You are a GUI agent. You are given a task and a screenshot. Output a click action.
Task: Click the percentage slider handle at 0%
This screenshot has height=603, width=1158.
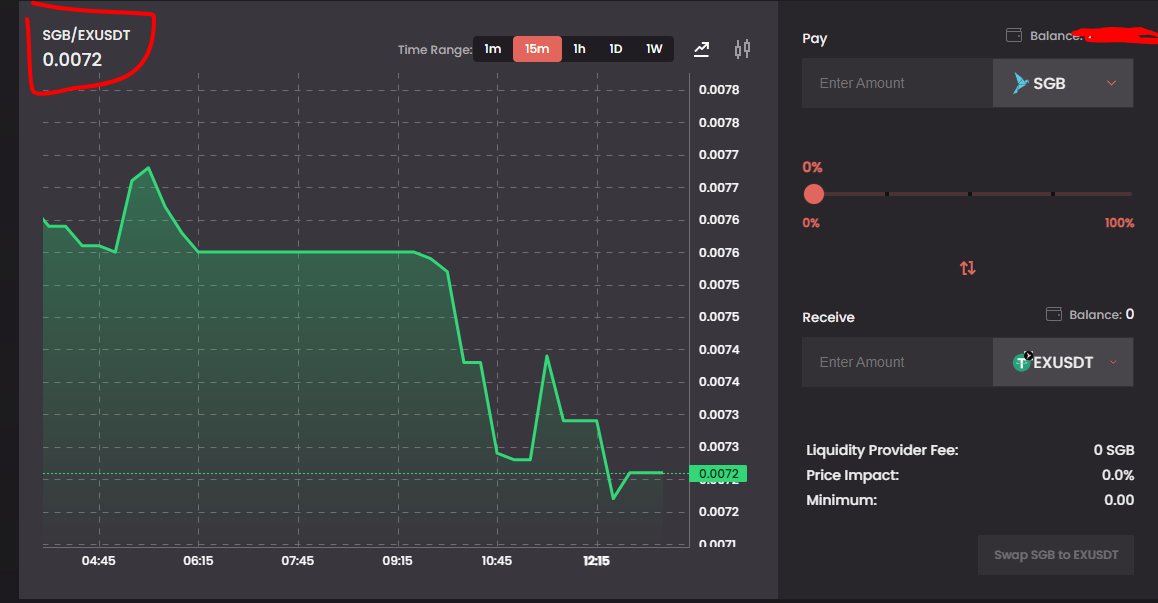(814, 194)
